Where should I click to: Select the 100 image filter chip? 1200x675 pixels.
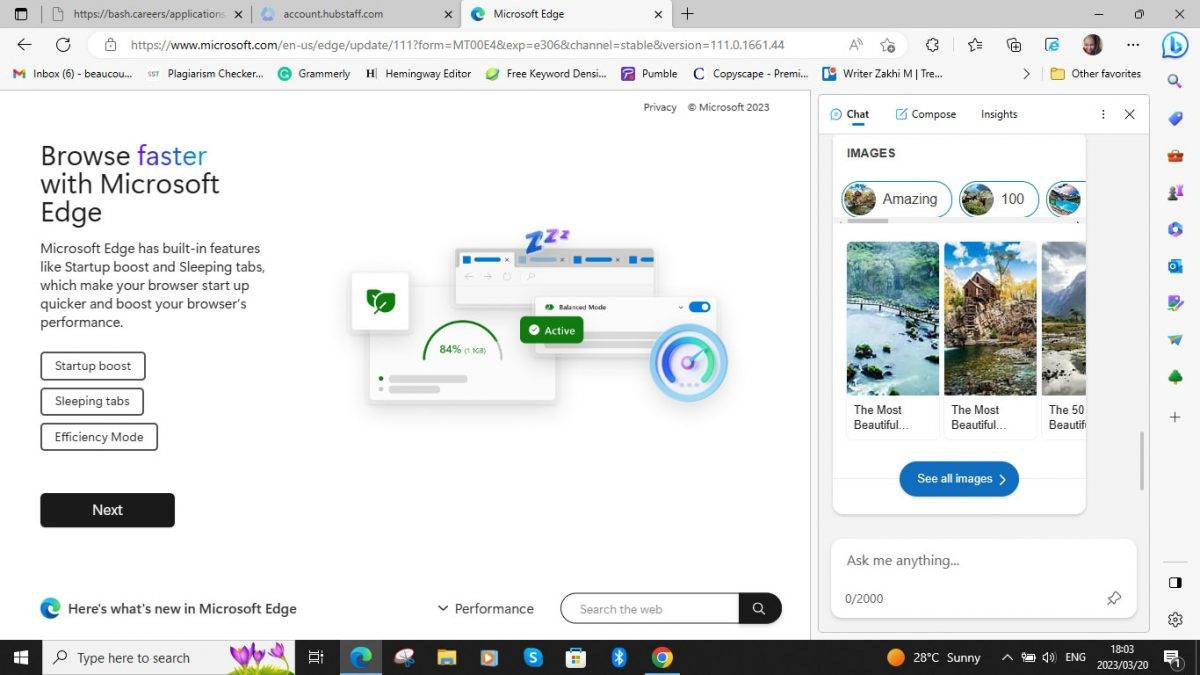pyautogui.click(x=999, y=199)
